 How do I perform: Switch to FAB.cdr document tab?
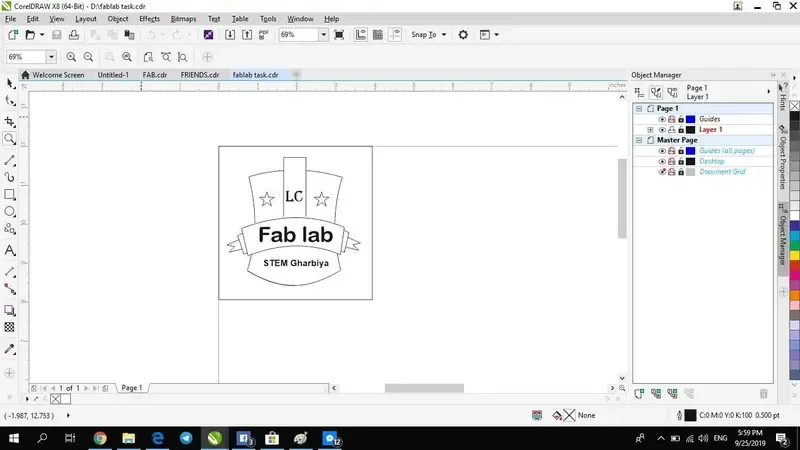click(155, 75)
